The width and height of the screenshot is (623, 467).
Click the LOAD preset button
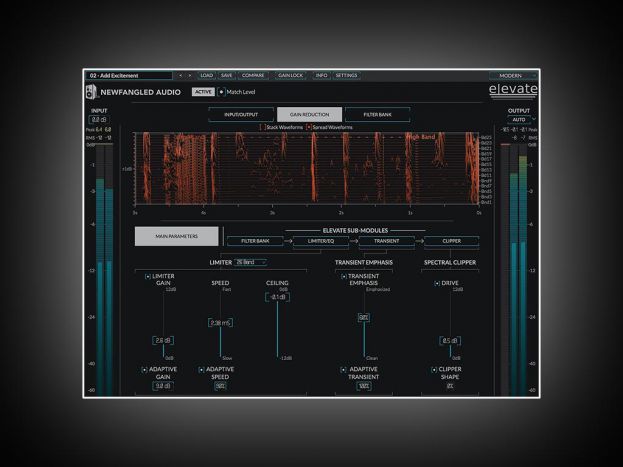207,76
